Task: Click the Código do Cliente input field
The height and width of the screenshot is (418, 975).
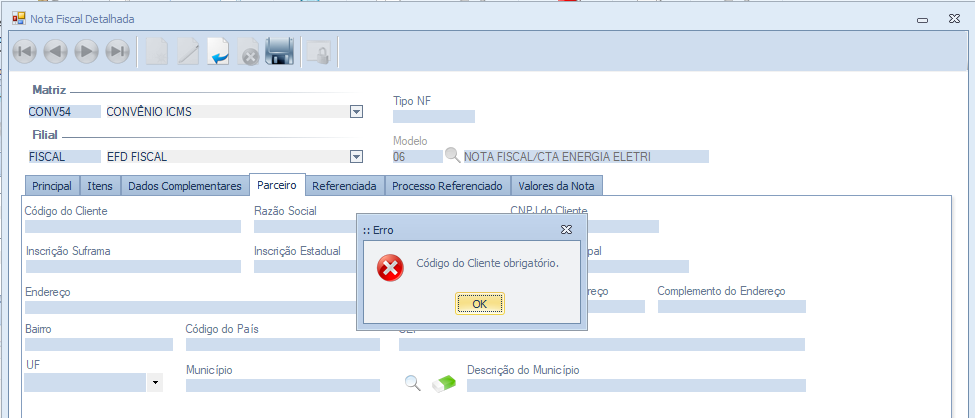Action: click(x=132, y=226)
